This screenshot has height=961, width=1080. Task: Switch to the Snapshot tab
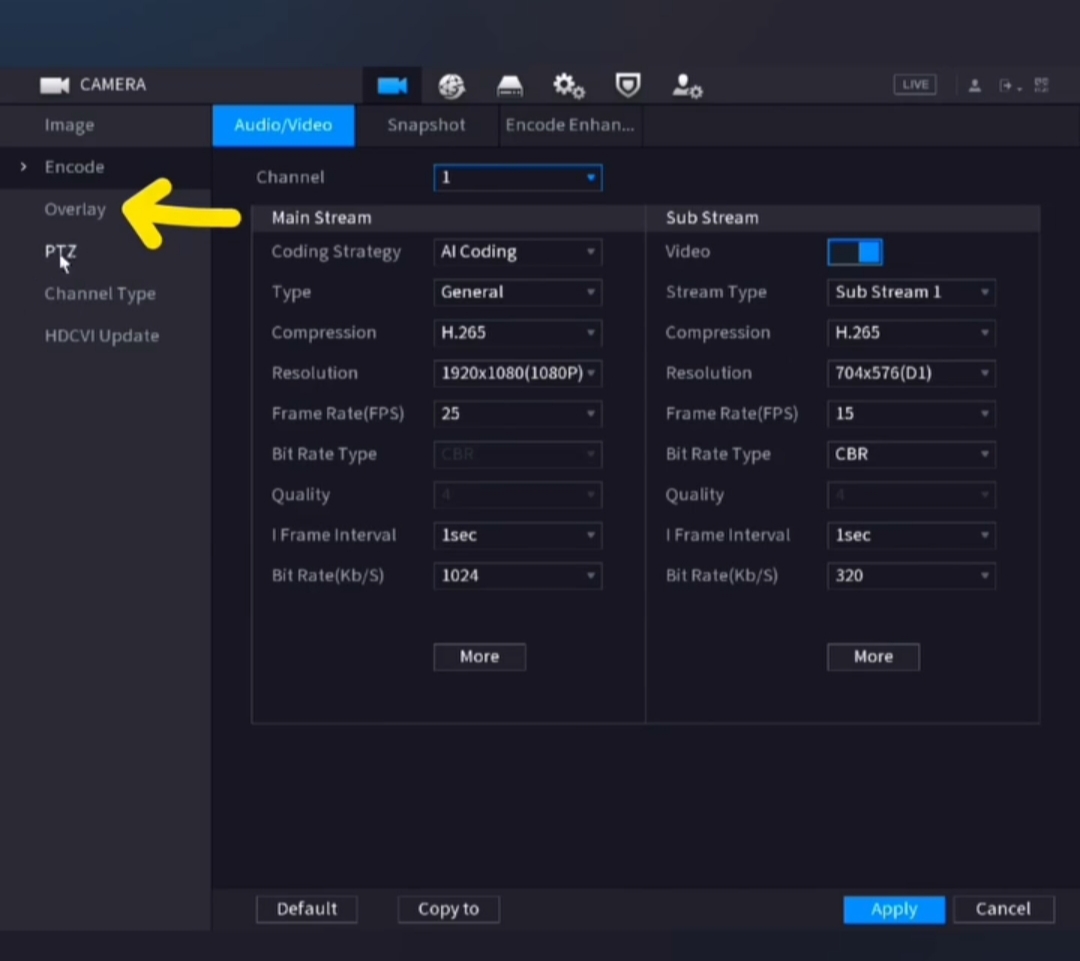pyautogui.click(x=426, y=125)
